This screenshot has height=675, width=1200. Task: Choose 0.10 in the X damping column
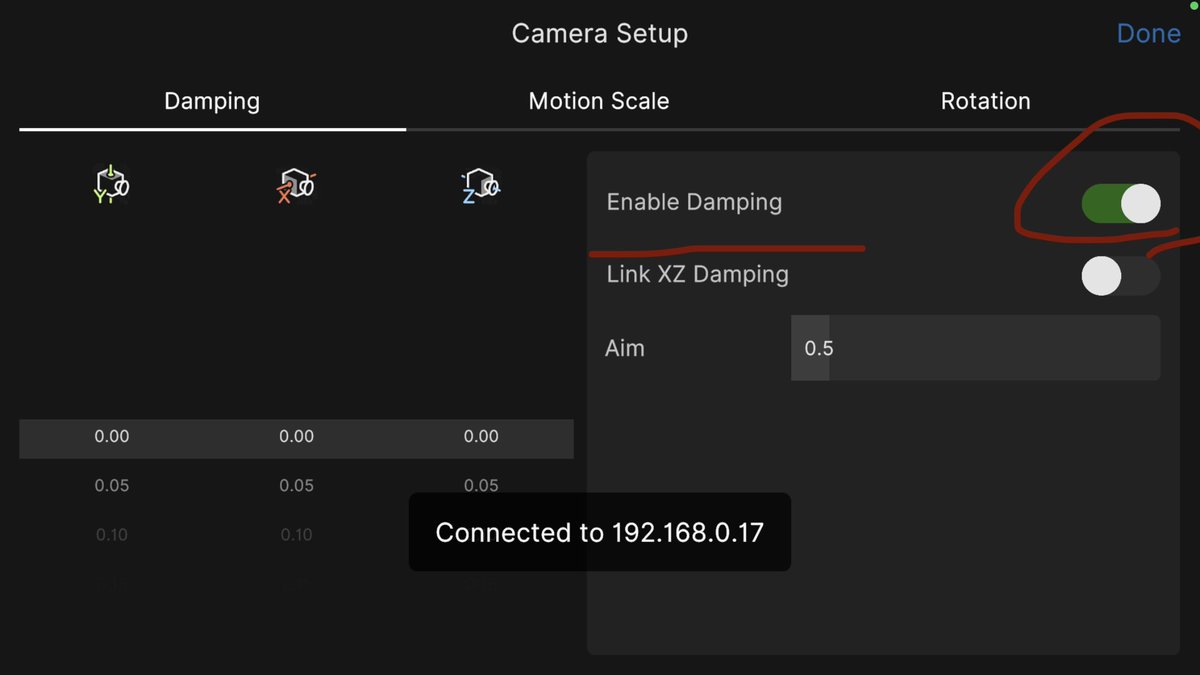296,535
